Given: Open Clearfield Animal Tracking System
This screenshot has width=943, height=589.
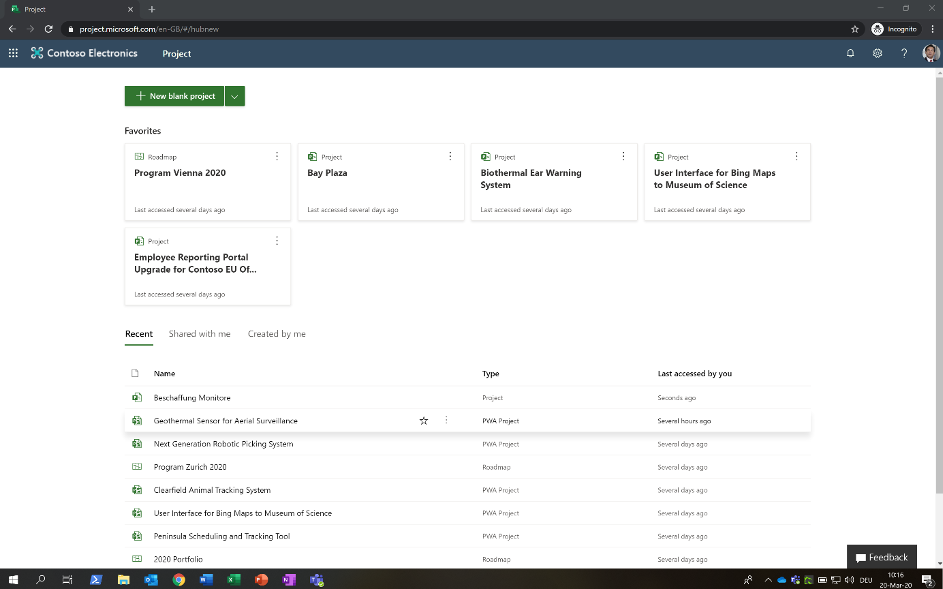Looking at the screenshot, I should pos(212,490).
